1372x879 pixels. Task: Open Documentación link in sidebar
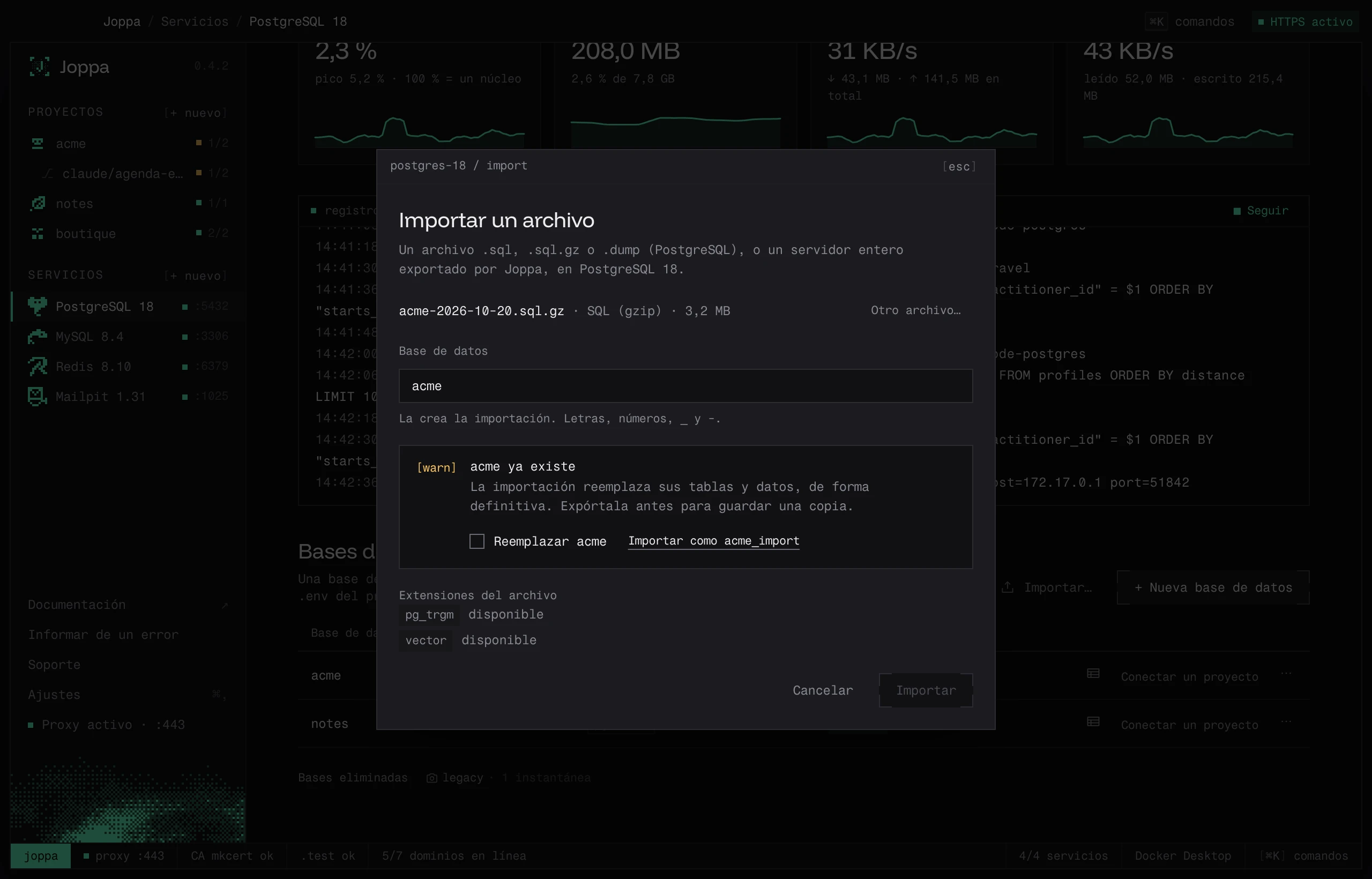(77, 605)
